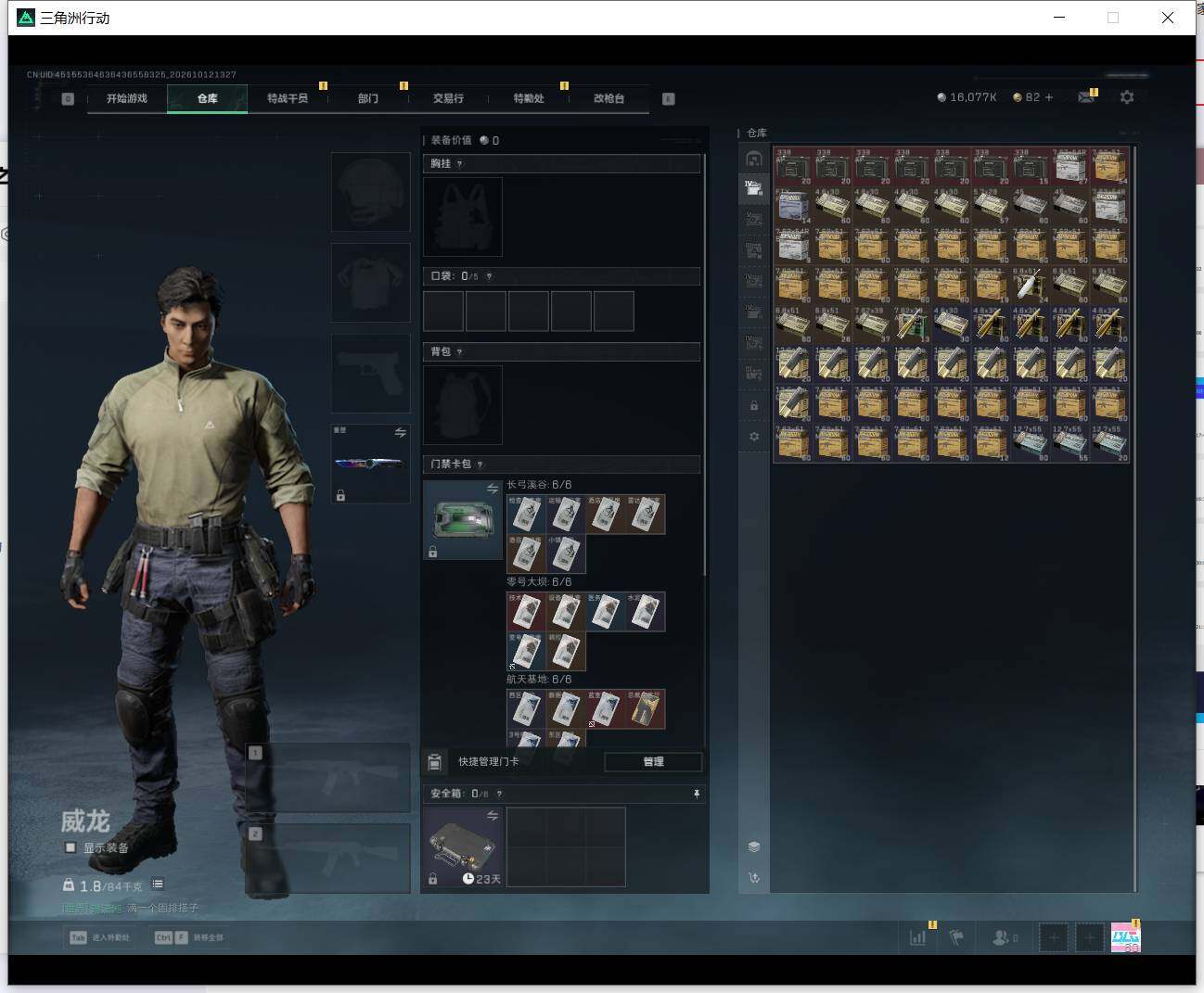
Task: Open the statistics bar chart icon
Action: pyautogui.click(x=917, y=938)
